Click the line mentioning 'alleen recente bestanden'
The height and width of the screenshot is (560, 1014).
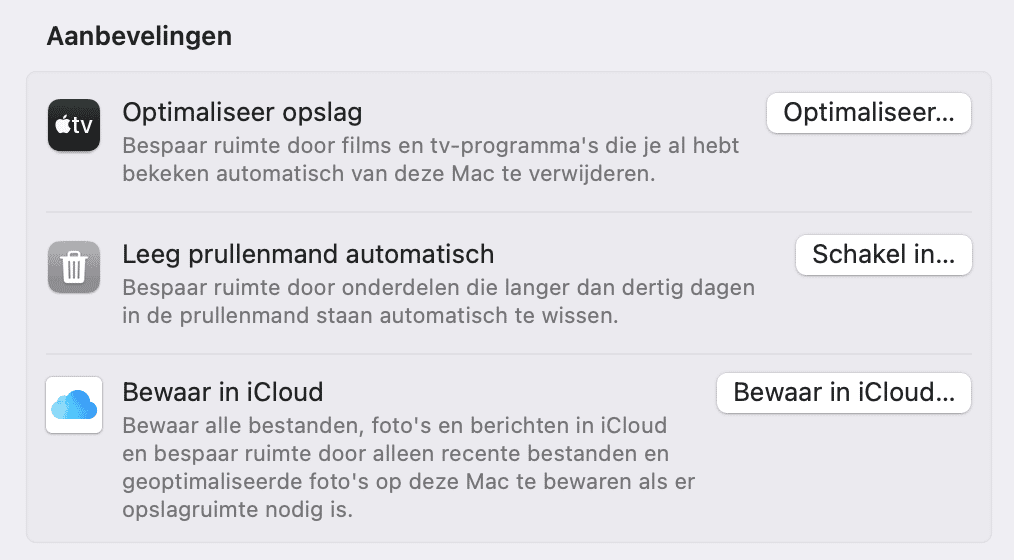point(395,453)
